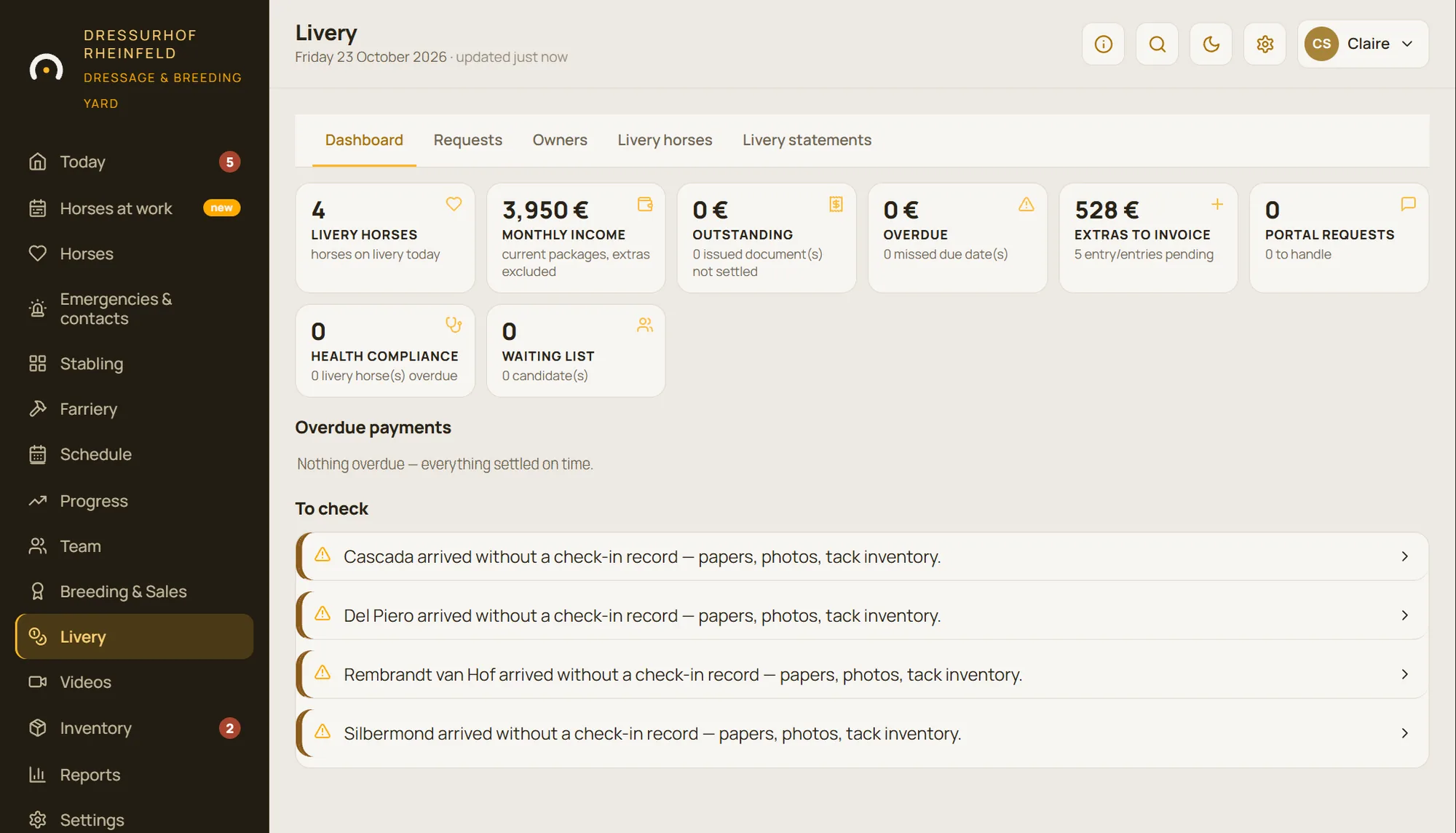The height and width of the screenshot is (833, 1456).
Task: Click the Team people icon
Action: pos(38,546)
